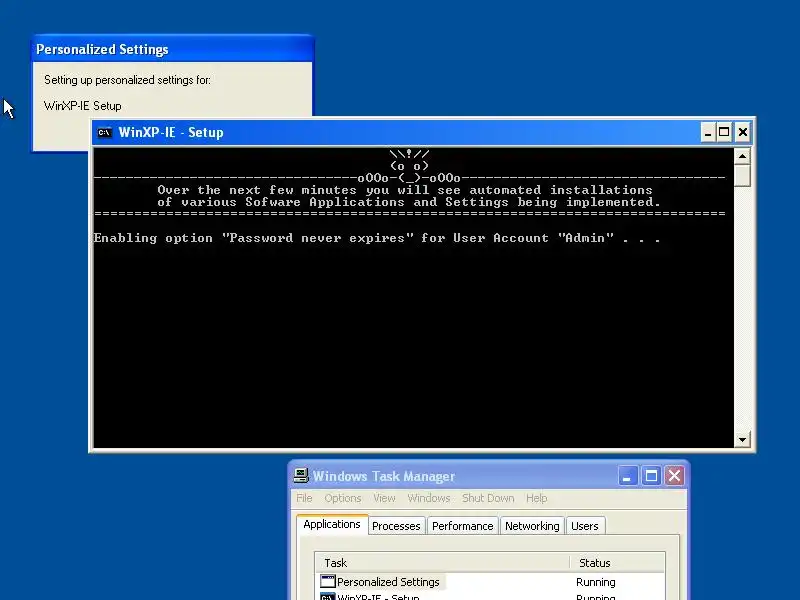Click the "Enabling option" console output line
Image resolution: width=800 pixels, height=600 pixels.
click(x=377, y=238)
